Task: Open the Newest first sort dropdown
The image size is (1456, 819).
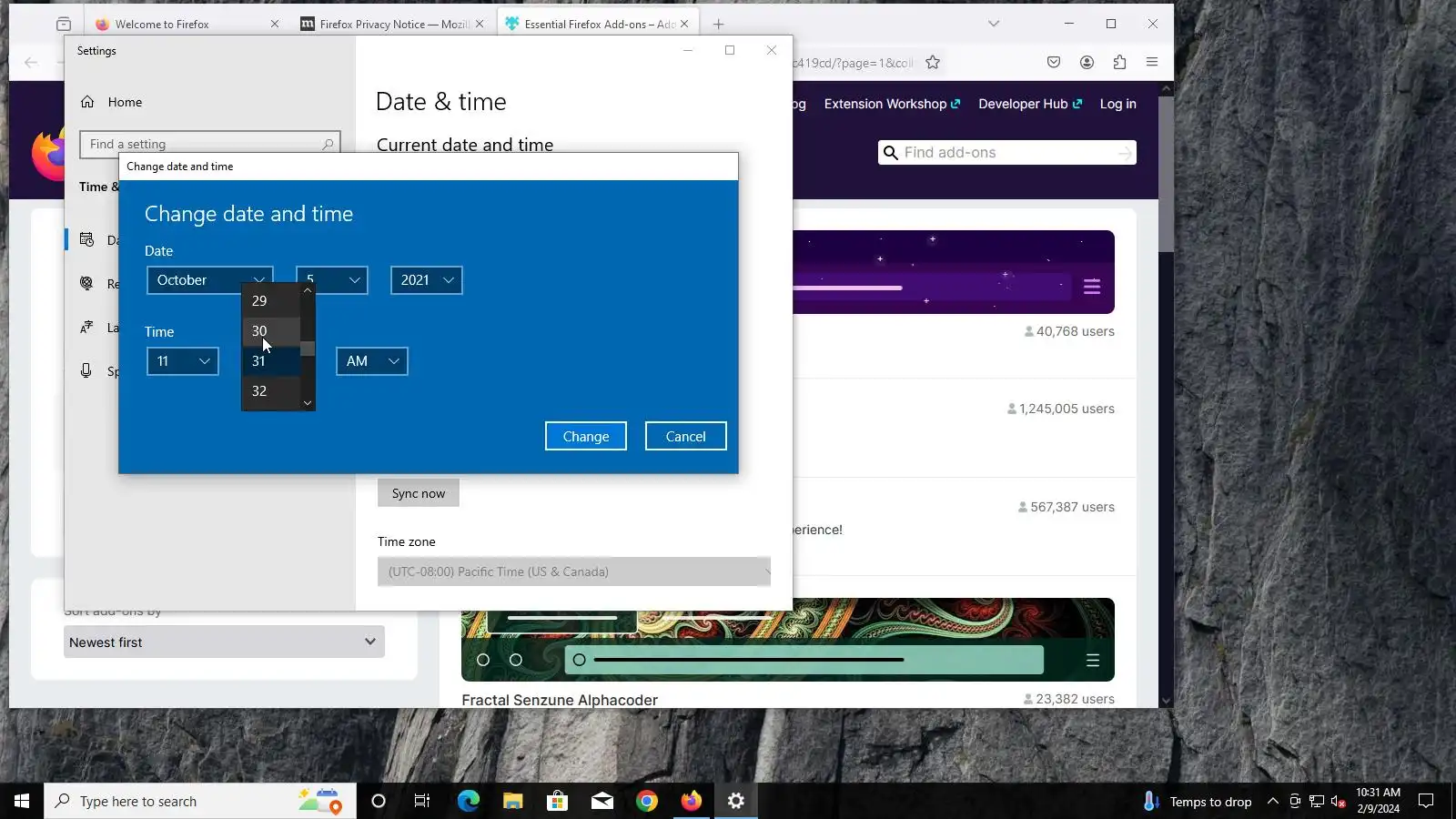Action: coord(224,642)
